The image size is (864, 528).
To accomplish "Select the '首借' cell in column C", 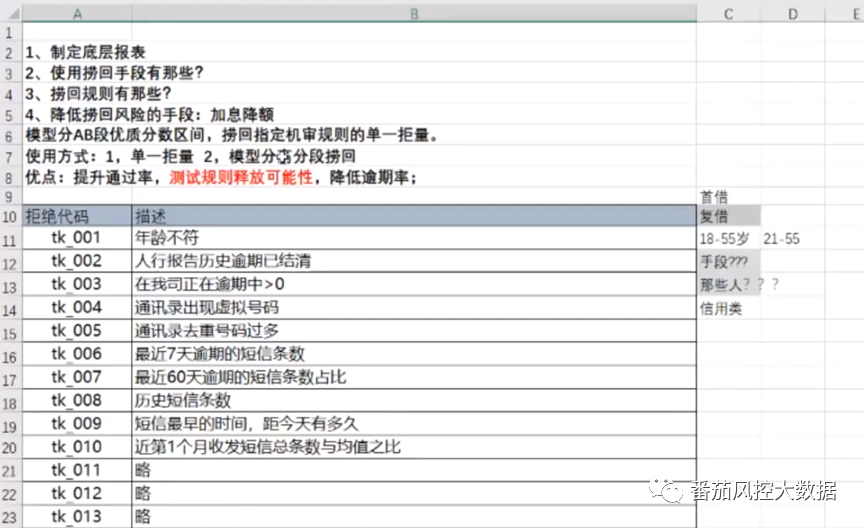I will [728, 195].
